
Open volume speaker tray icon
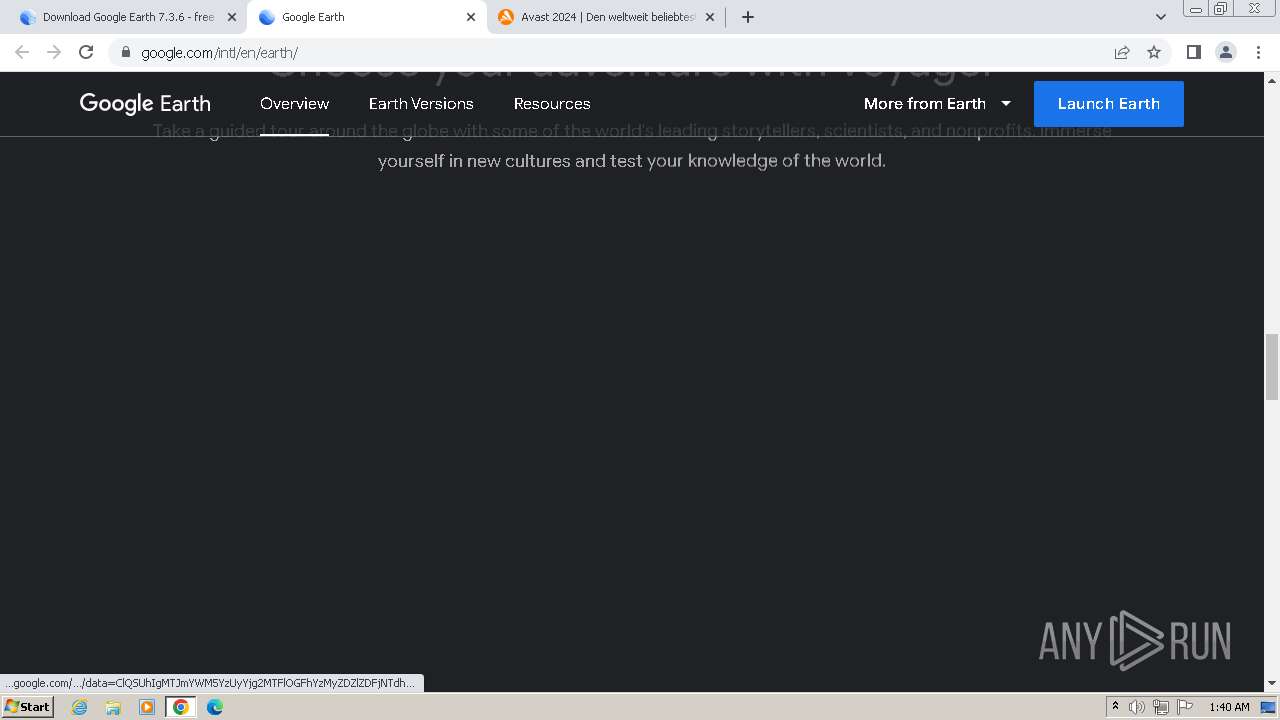[1137, 707]
